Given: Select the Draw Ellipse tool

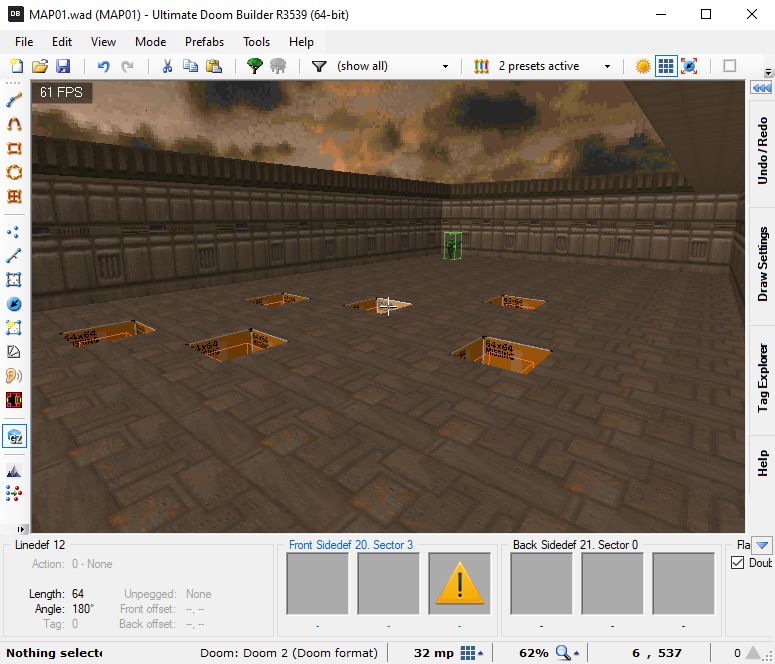Looking at the screenshot, I should [14, 172].
